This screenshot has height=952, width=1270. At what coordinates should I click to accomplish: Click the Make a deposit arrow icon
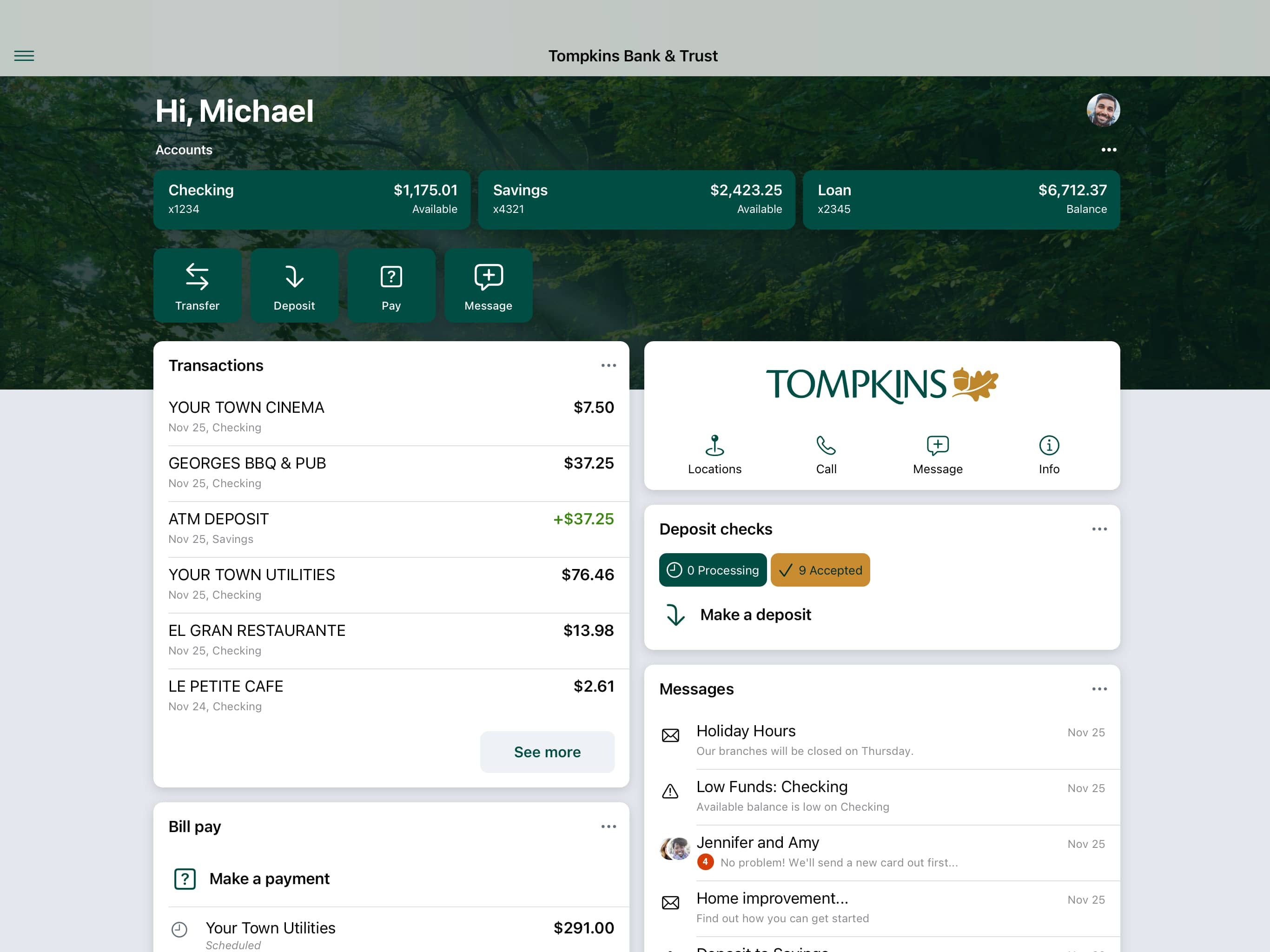[x=675, y=615]
